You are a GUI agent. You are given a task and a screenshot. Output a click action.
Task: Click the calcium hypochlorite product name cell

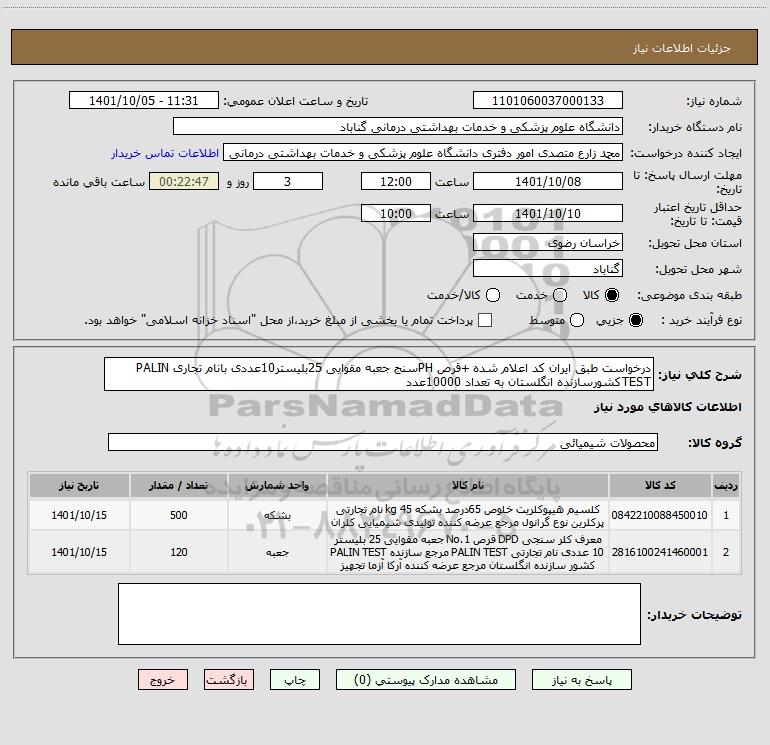coord(468,515)
